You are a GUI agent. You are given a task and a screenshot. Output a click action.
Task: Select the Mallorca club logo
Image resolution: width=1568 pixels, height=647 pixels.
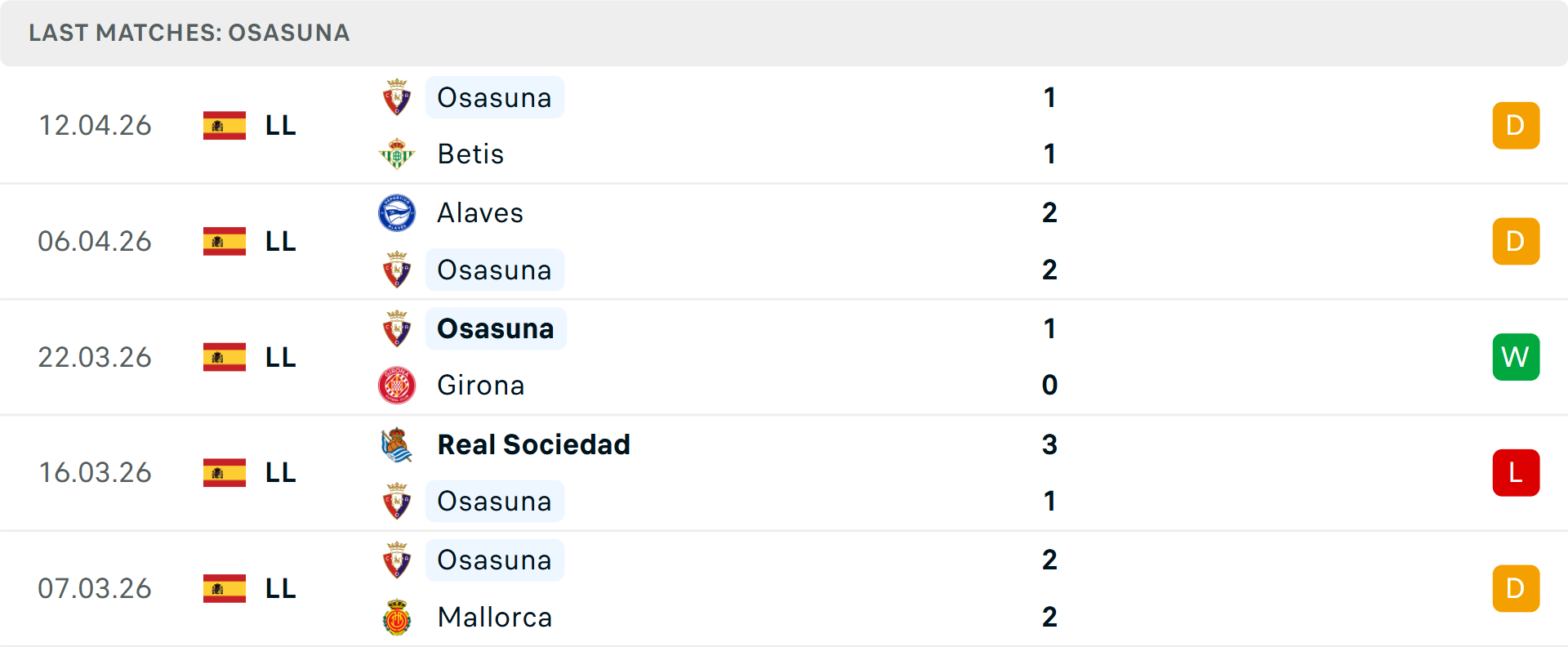(397, 618)
